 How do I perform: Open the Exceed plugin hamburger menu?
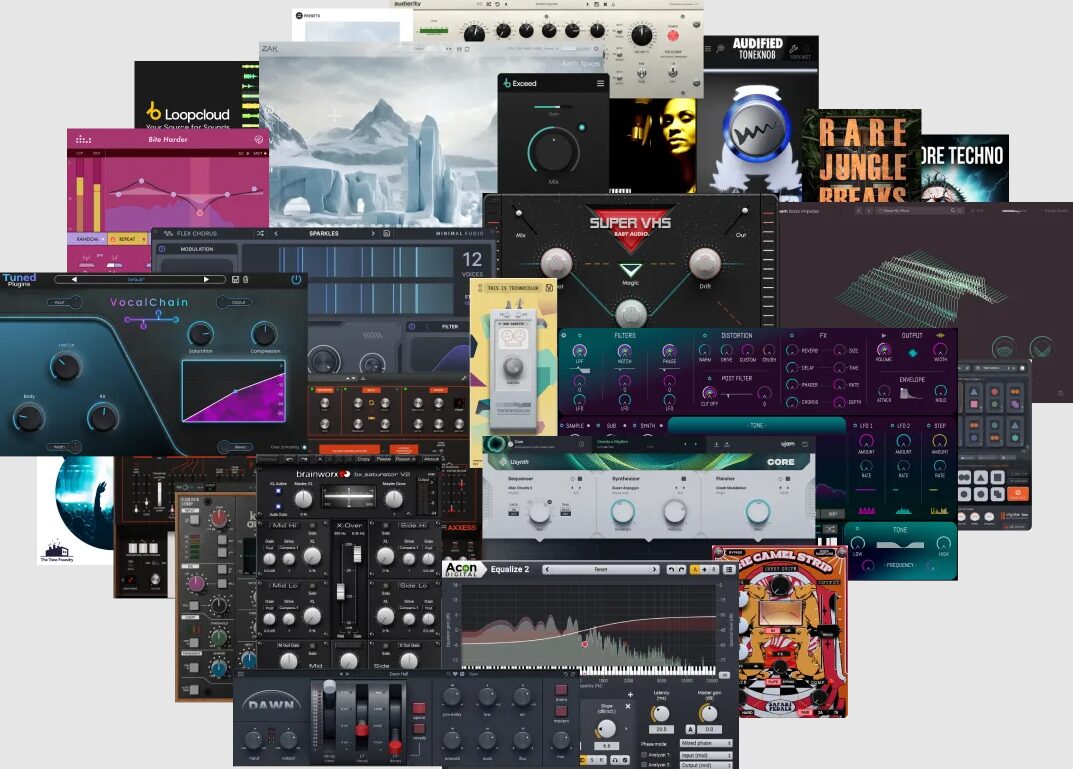[x=600, y=84]
